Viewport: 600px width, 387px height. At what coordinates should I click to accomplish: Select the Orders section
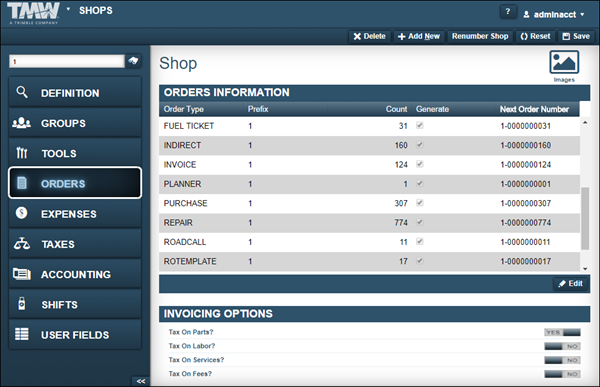tap(75, 183)
